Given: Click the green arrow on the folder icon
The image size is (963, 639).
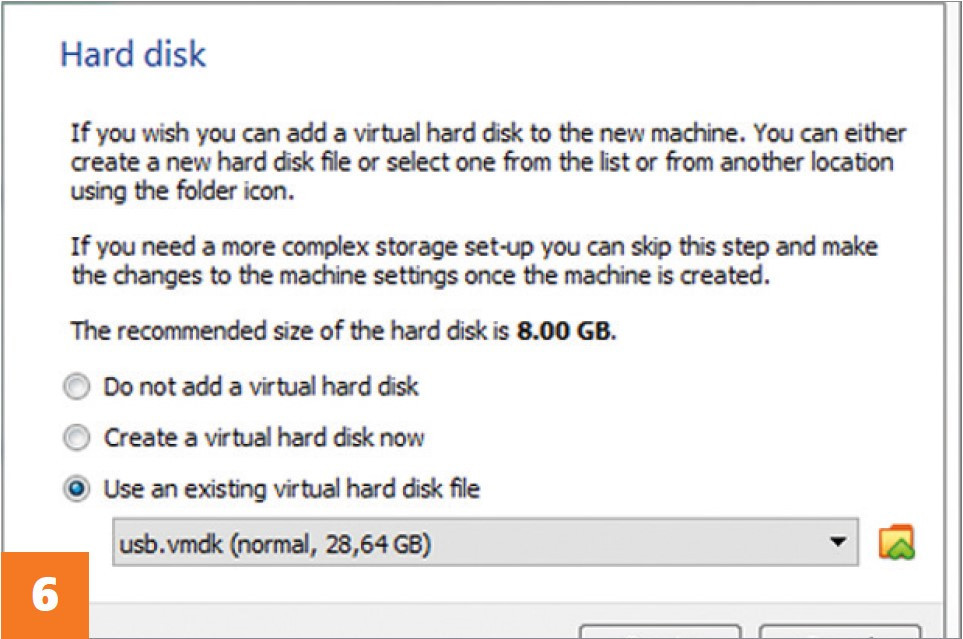Looking at the screenshot, I should 899,548.
